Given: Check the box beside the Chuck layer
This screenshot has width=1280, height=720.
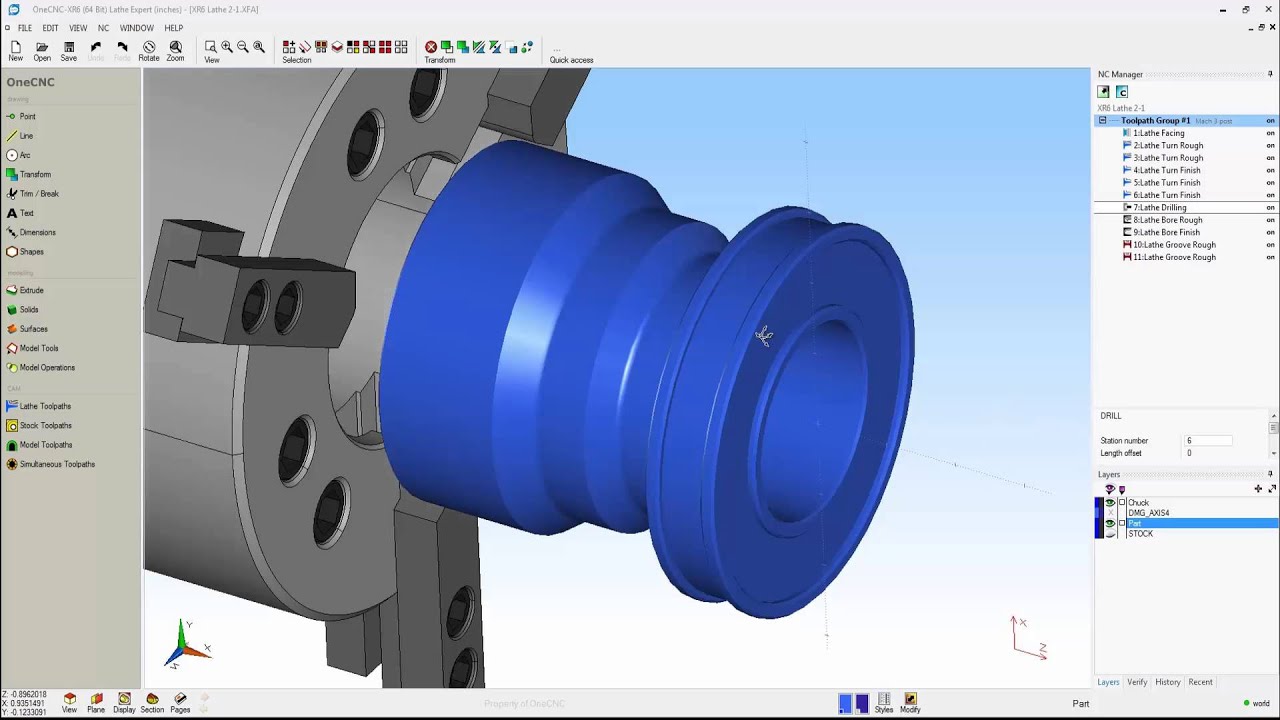Looking at the screenshot, I should tap(1122, 503).
